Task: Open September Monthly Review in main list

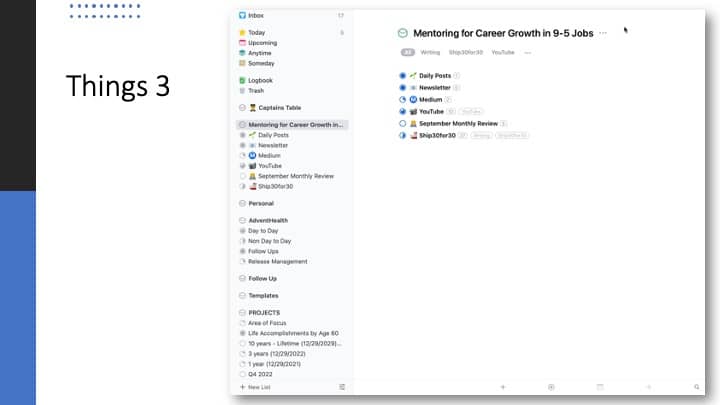Action: point(458,123)
